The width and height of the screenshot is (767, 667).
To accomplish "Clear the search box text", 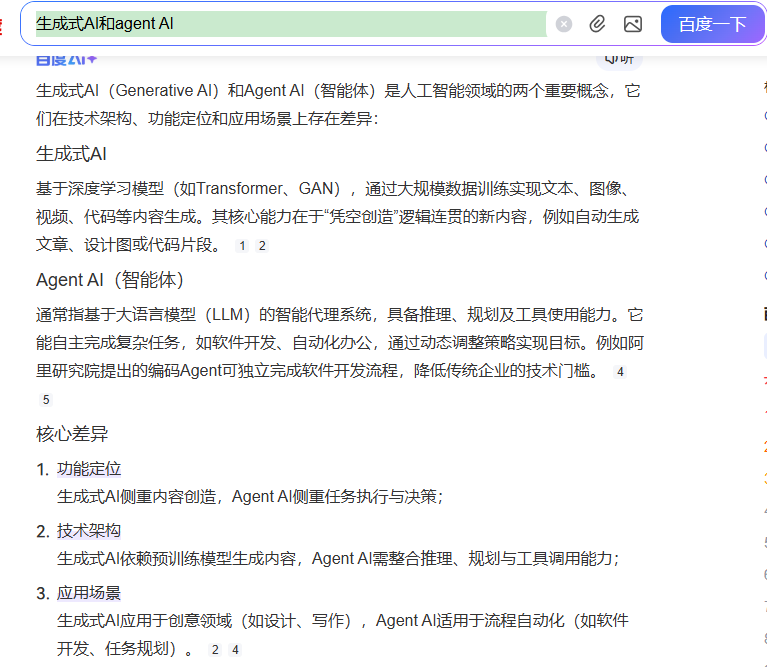I will 564,24.
